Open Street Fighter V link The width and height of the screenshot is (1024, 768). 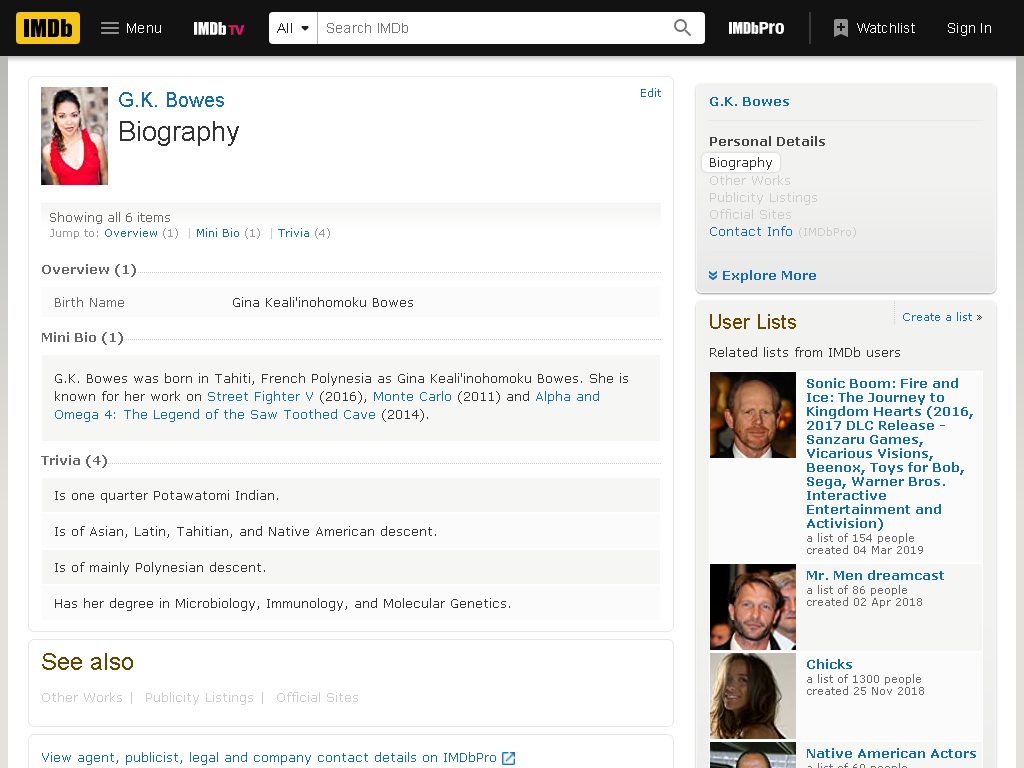pos(260,396)
